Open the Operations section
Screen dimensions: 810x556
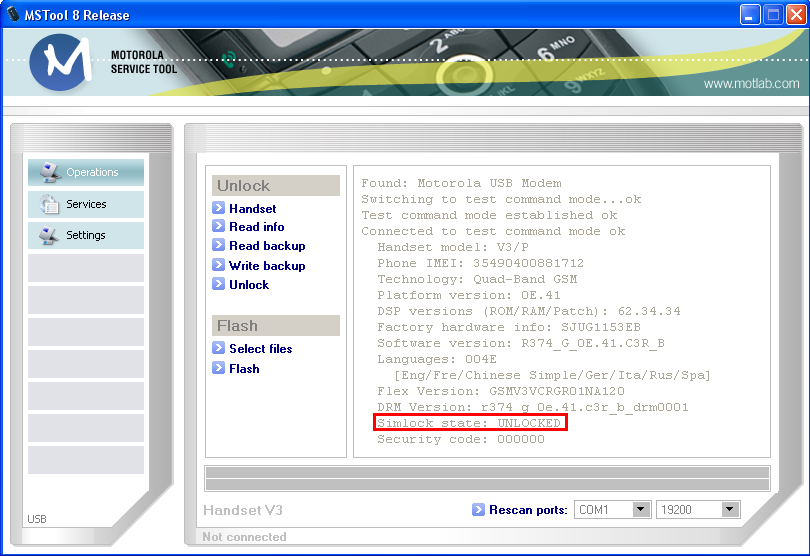click(x=86, y=173)
